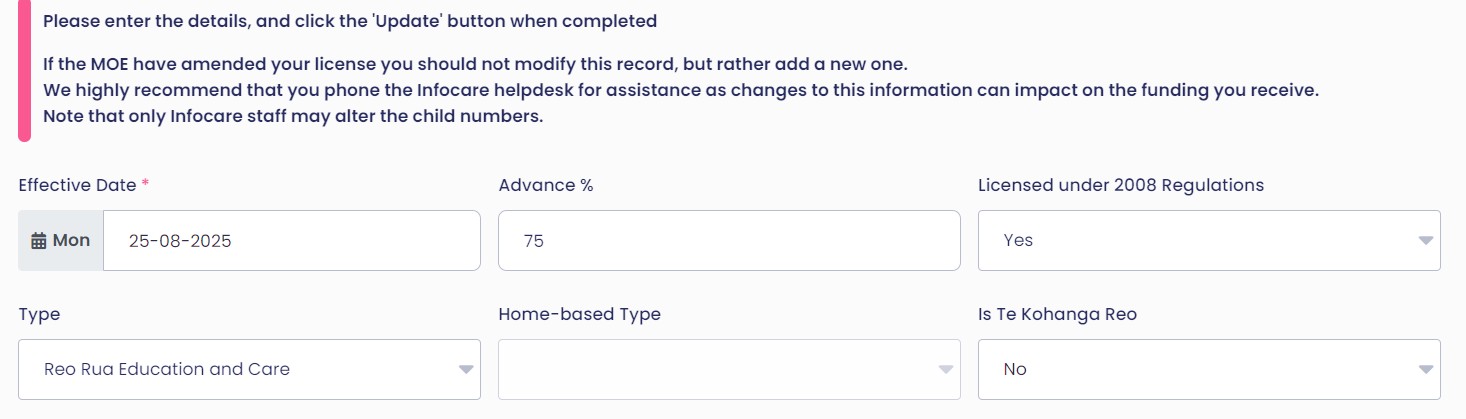The height and width of the screenshot is (419, 1466).
Task: Click the calendar icon beside Effective Date
Action: pyautogui.click(x=39, y=241)
